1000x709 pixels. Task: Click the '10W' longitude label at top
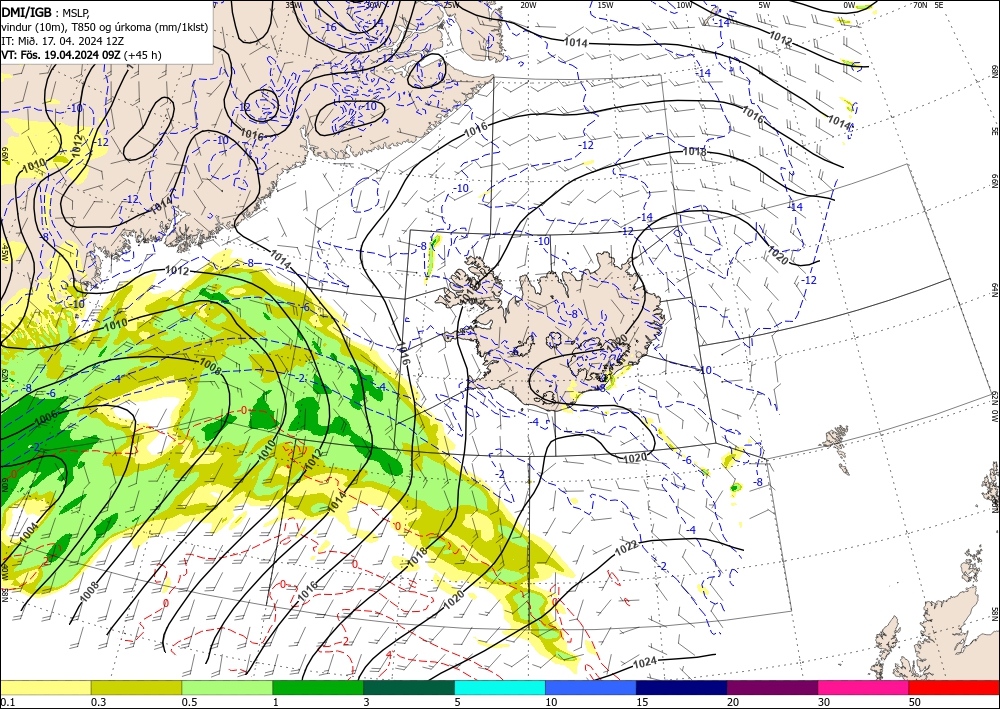click(x=684, y=5)
